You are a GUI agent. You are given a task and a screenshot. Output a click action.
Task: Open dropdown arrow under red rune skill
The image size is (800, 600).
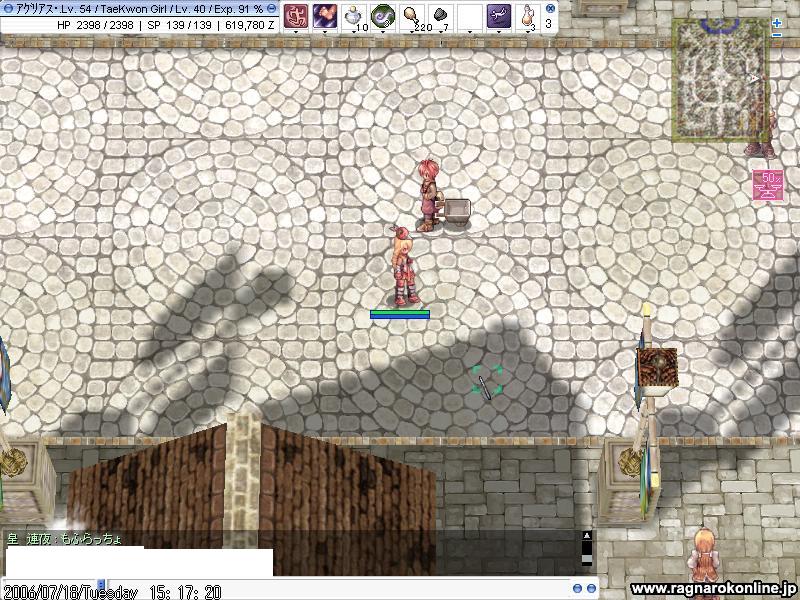(x=296, y=32)
